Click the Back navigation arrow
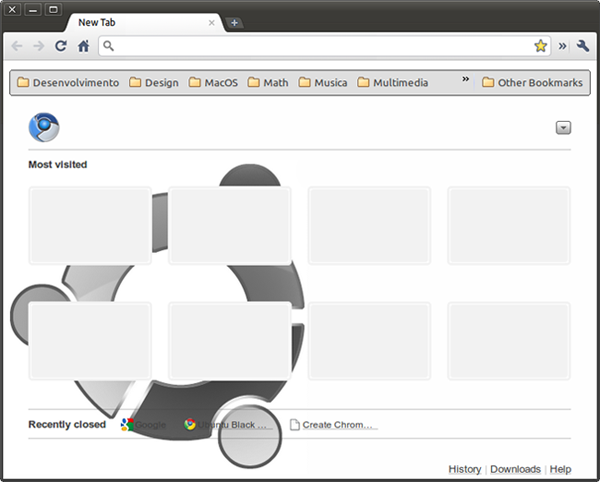The image size is (600, 482). coord(17,46)
